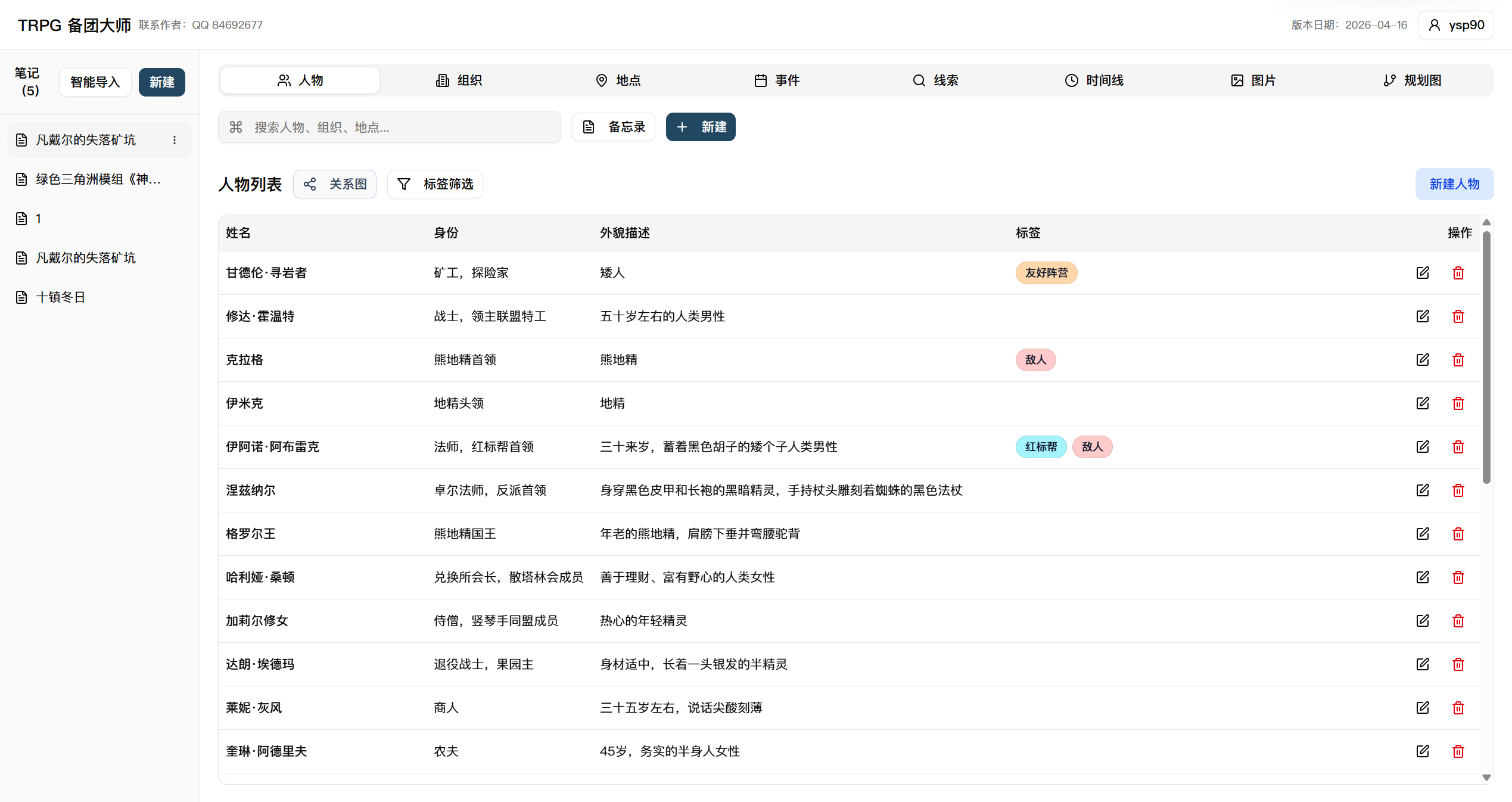Edit the 涅兹纳尔 character
The width and height of the screenshot is (1512, 802).
tap(1423, 490)
